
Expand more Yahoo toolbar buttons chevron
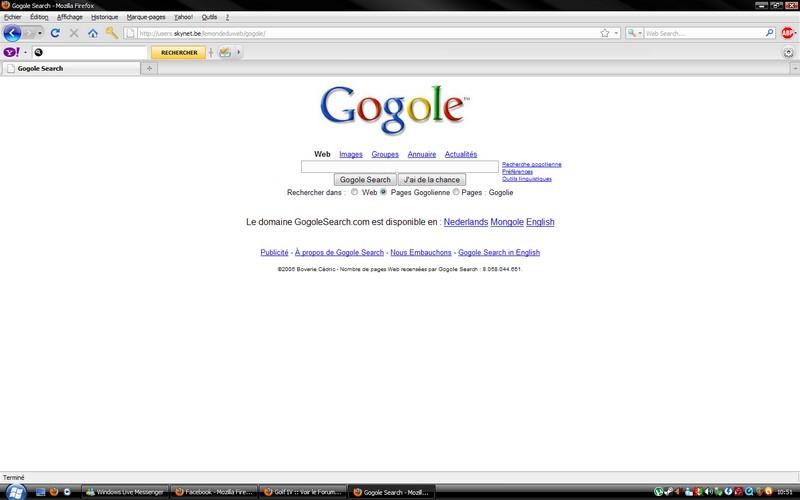click(238, 52)
